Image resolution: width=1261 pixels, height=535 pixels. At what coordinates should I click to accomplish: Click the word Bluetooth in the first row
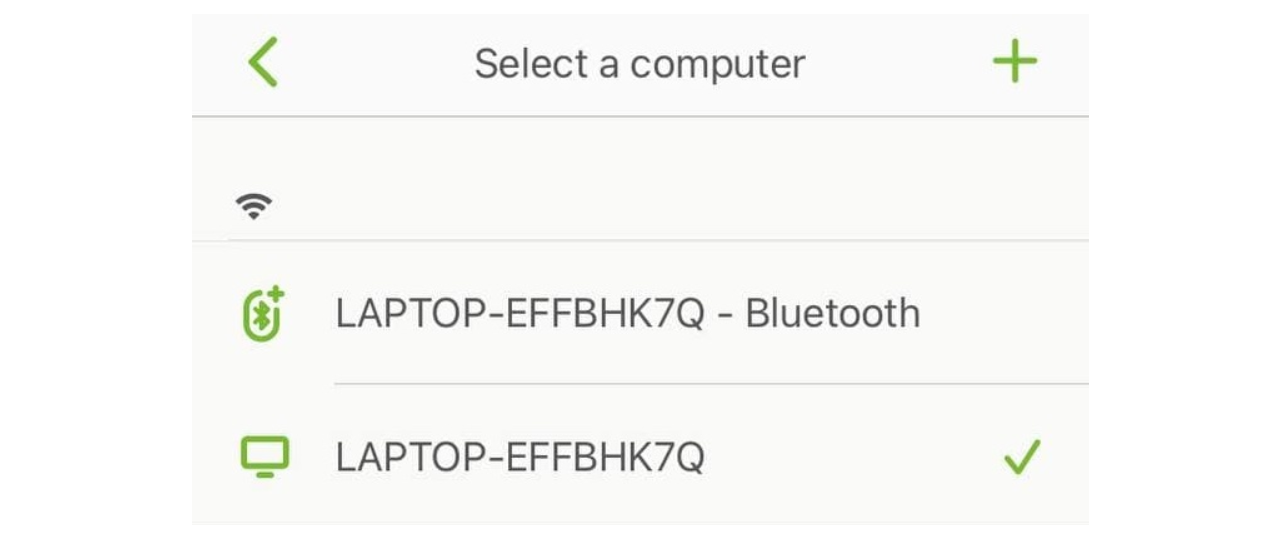tap(832, 314)
